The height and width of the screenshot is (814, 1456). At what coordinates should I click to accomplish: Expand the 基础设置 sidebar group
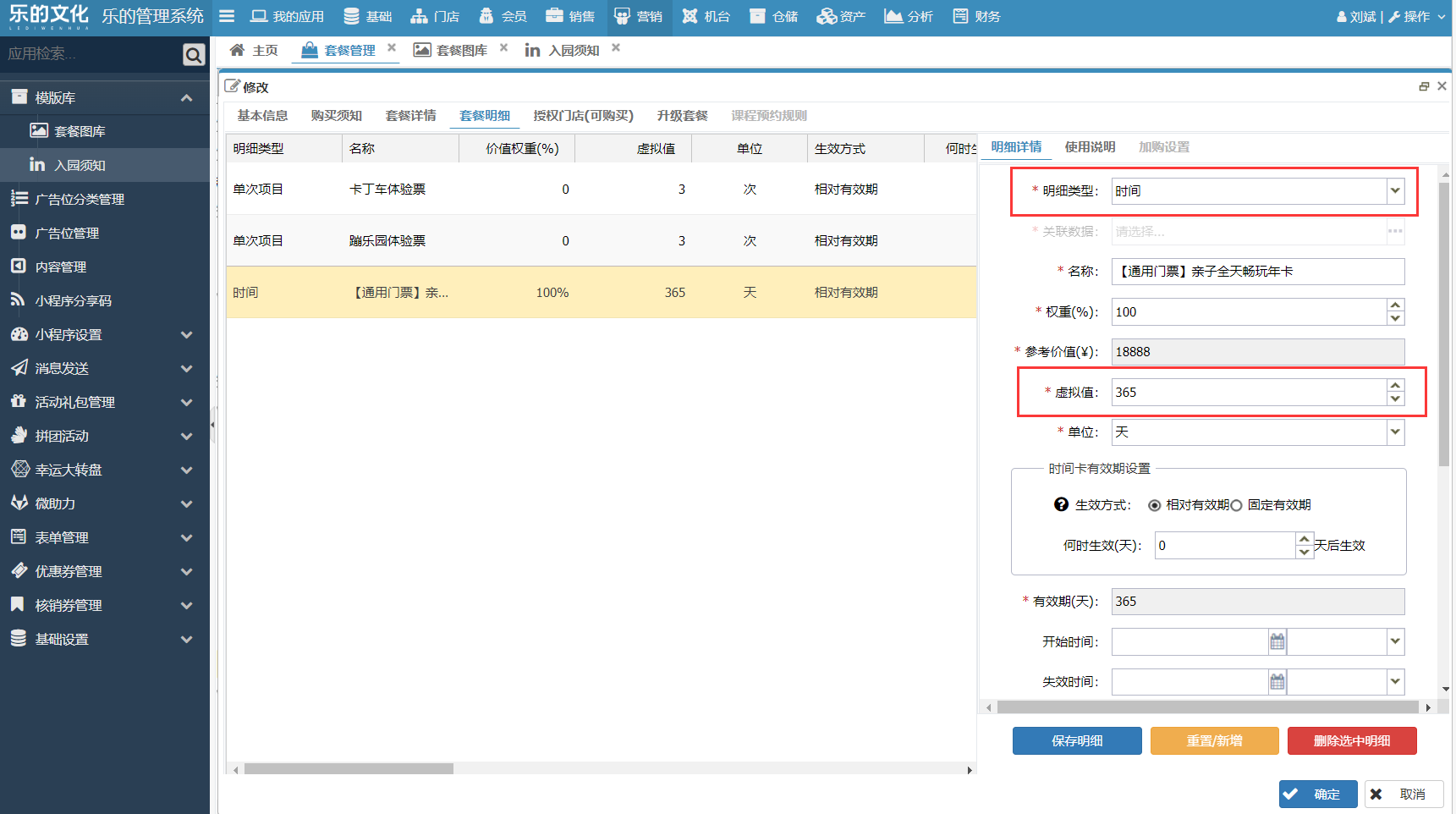tap(105, 639)
